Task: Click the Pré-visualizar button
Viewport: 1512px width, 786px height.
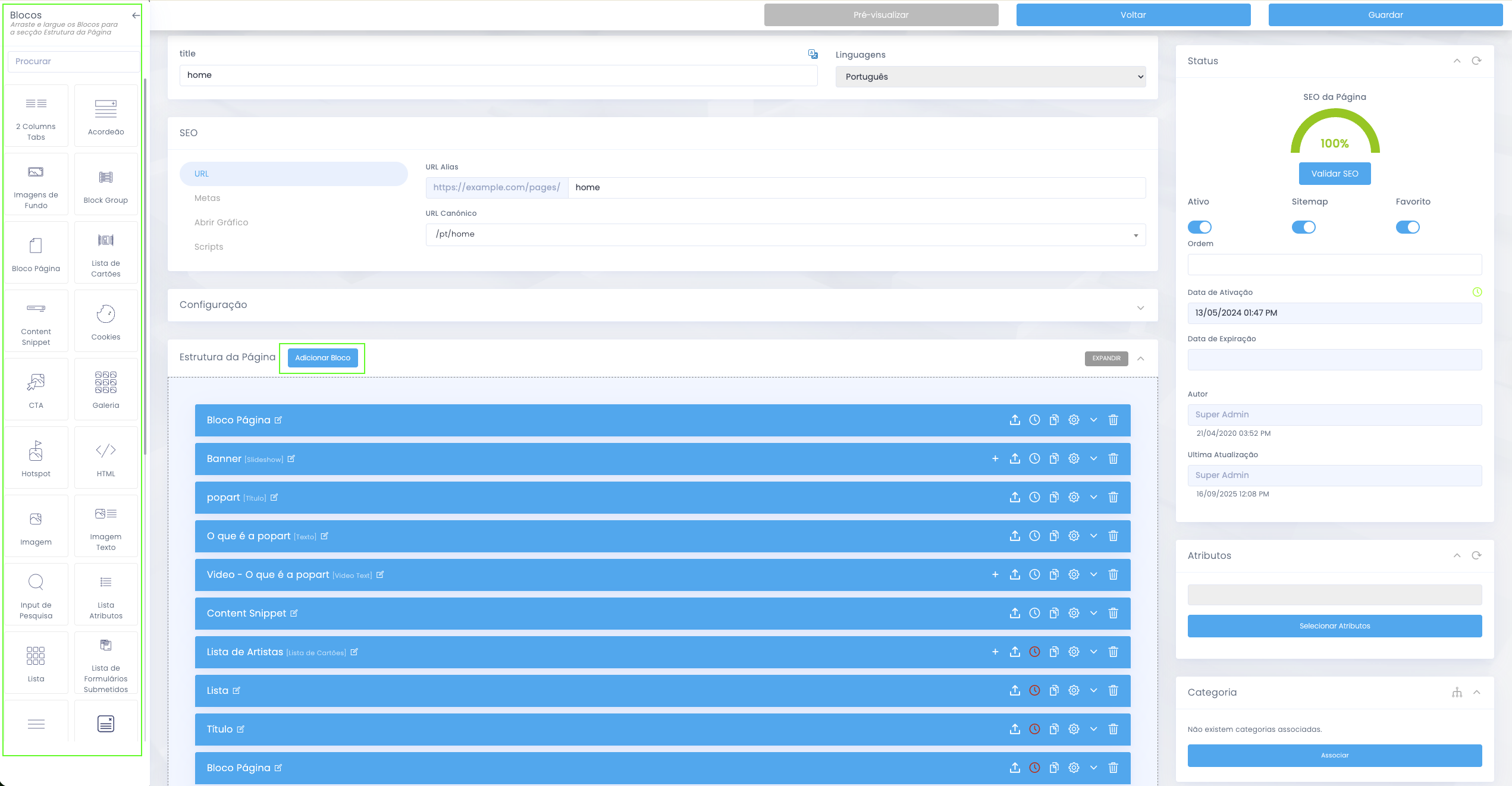Action: tap(882, 15)
